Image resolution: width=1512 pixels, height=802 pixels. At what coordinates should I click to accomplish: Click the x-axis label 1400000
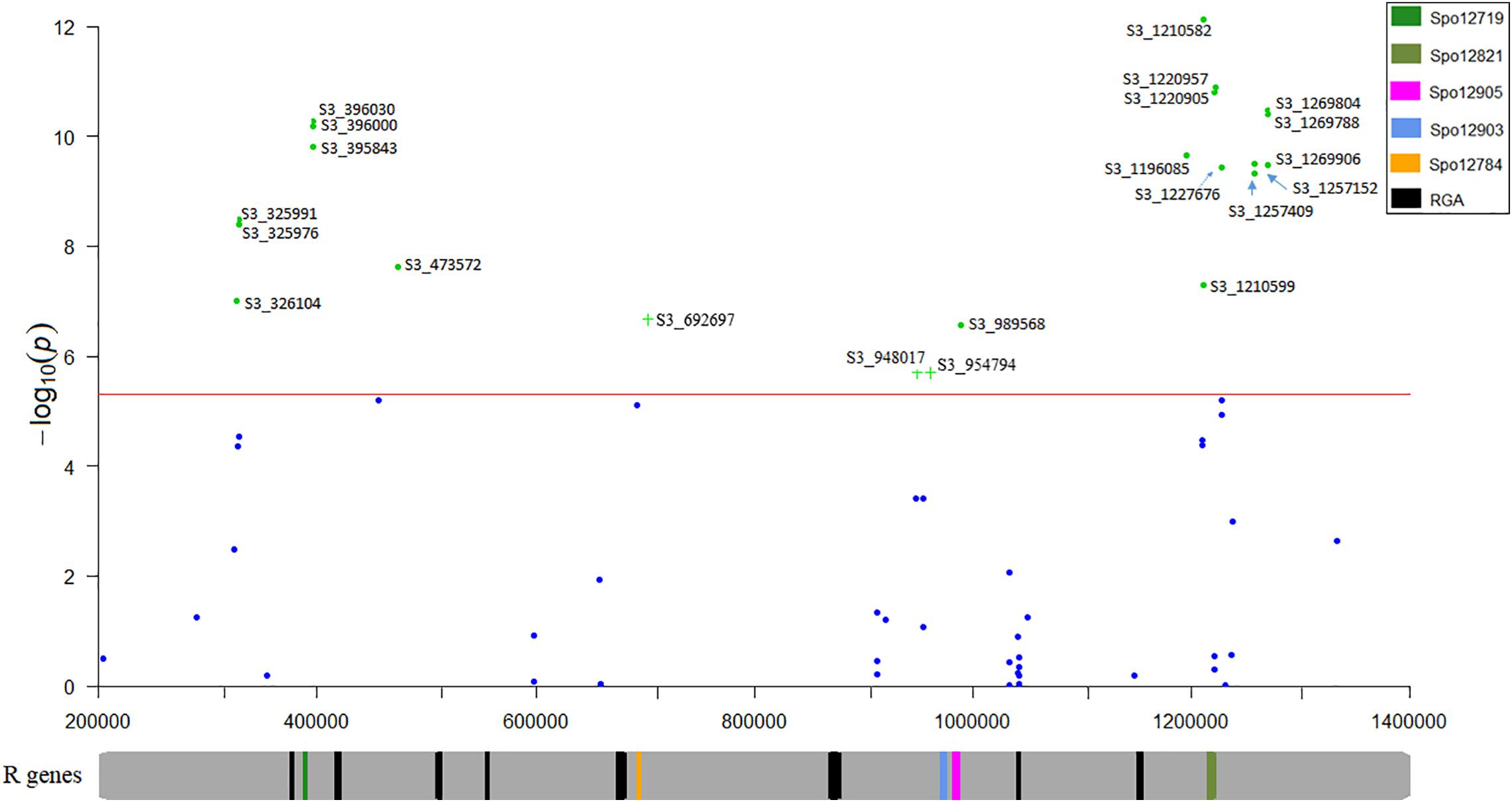click(1408, 721)
